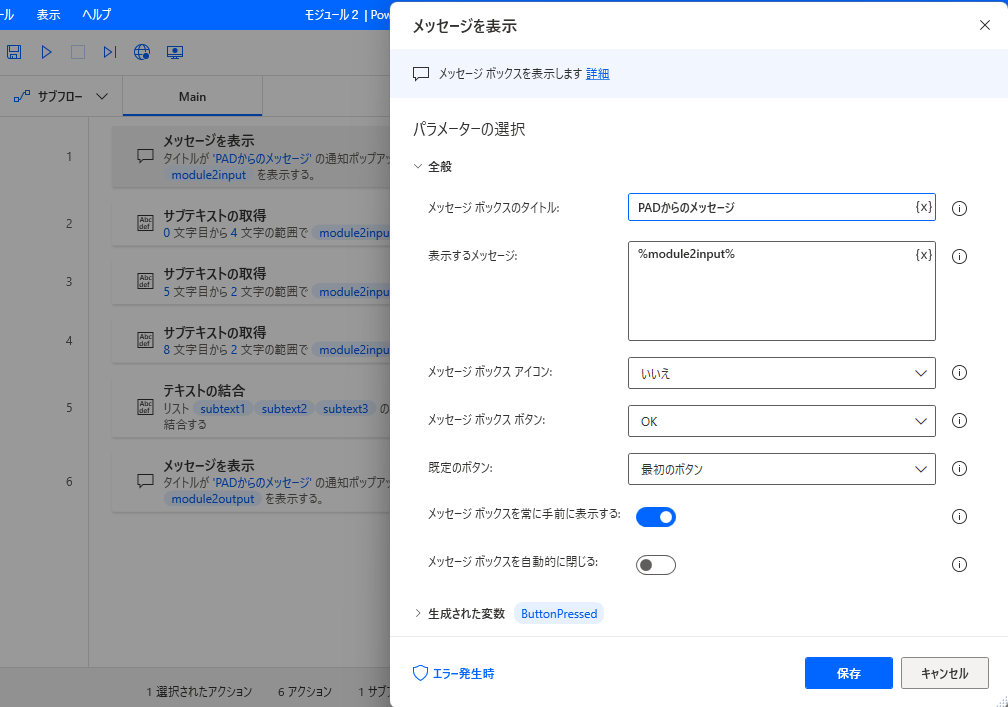1008x707 pixels.
Task: Click the subtext2 variable chip
Action: 284,409
